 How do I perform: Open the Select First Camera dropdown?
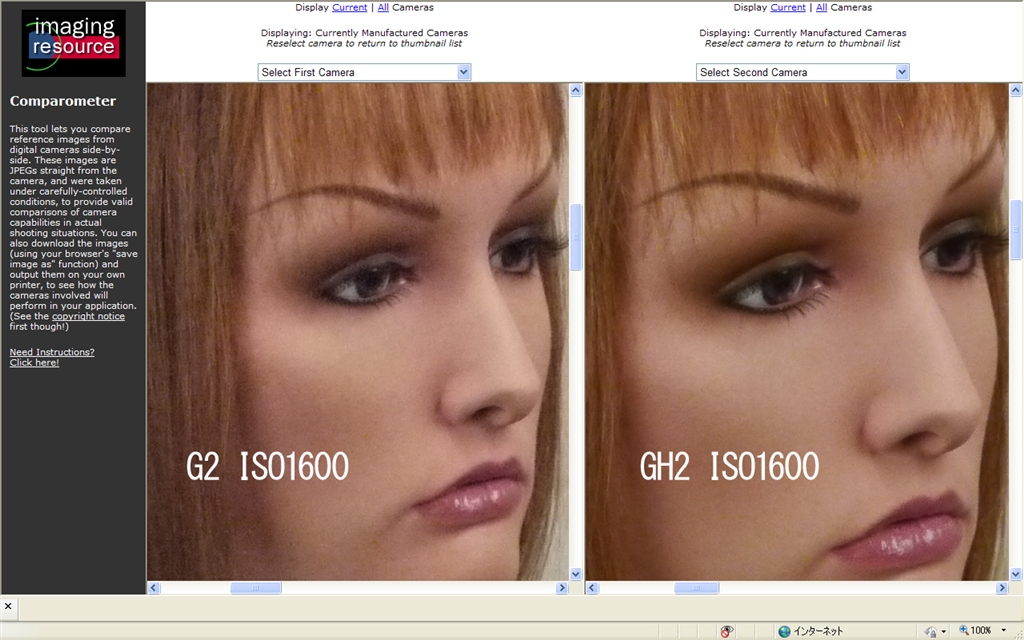tap(364, 72)
